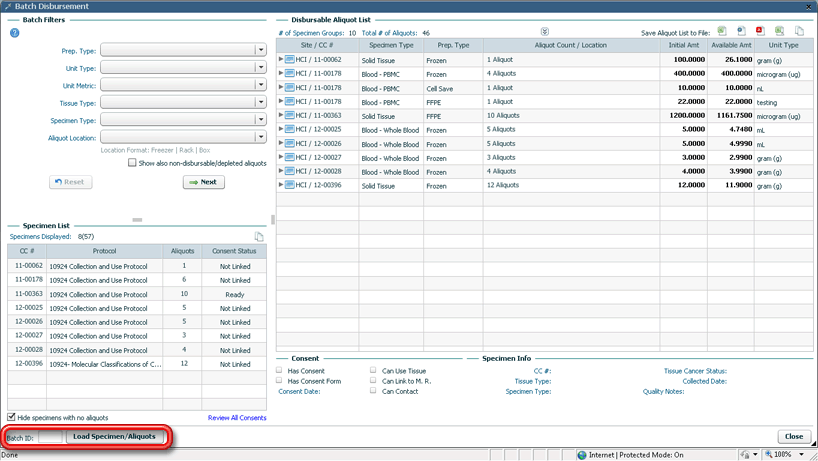Click the 1161.7500 available amount cell

coord(731,115)
